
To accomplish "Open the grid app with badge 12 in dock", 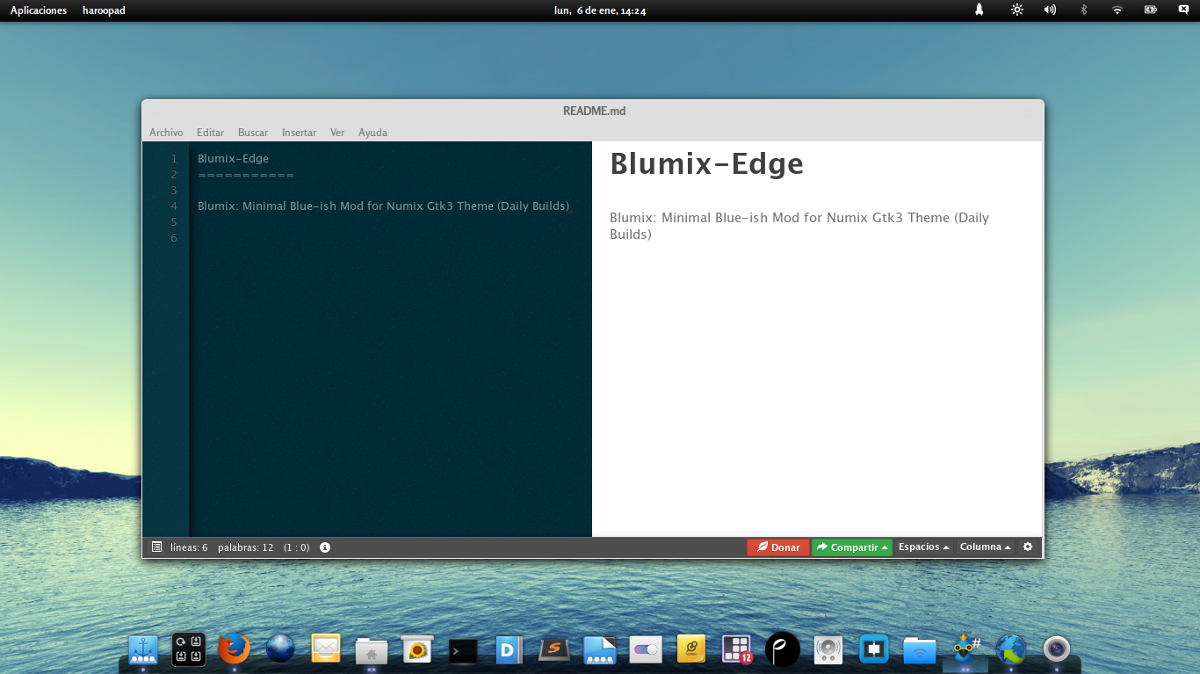I will point(738,650).
